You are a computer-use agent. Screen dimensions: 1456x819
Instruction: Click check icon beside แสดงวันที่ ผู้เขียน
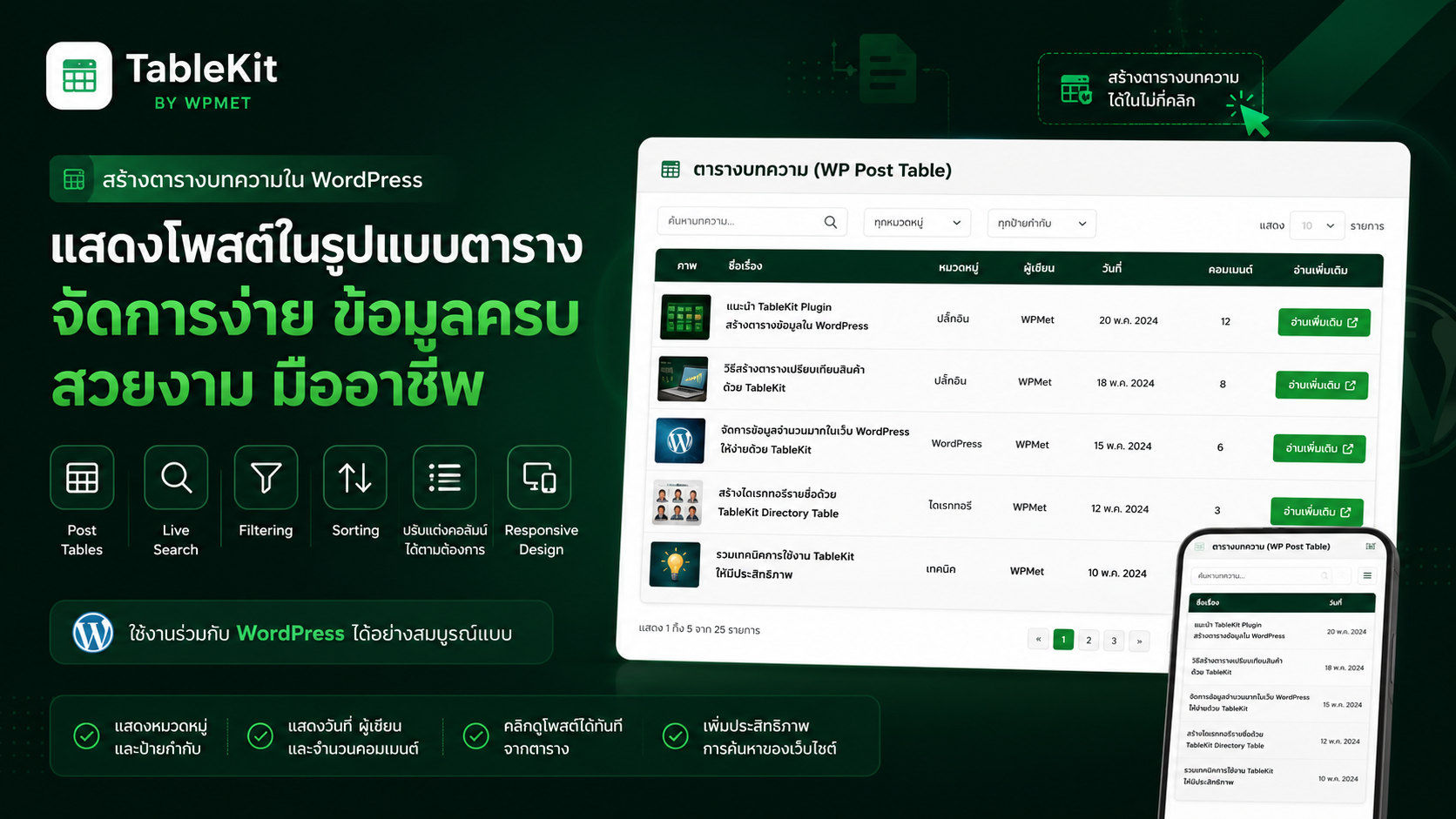coord(260,736)
